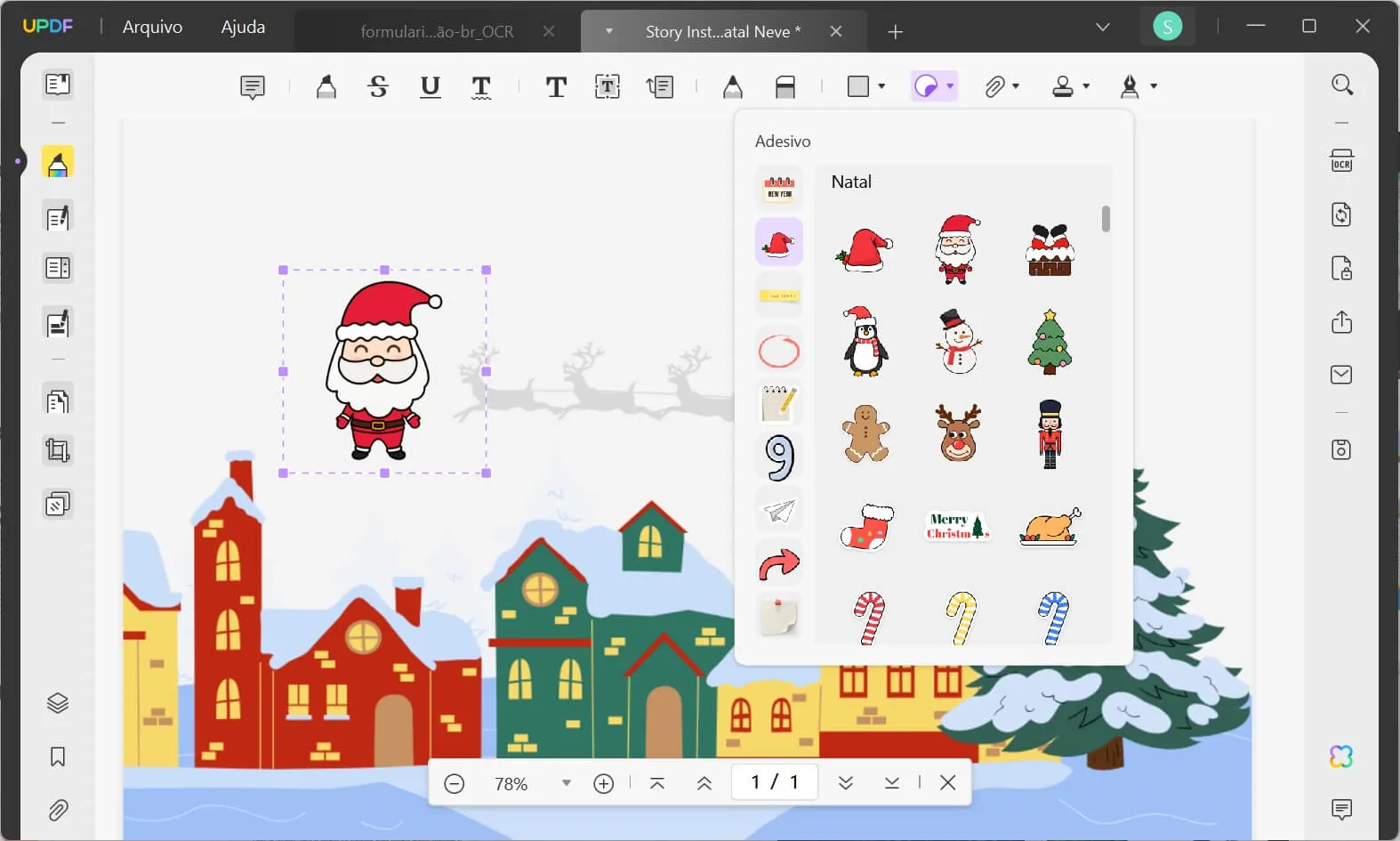Zoom out with the minus button
Viewport: 1400px width, 841px height.
pyautogui.click(x=454, y=783)
